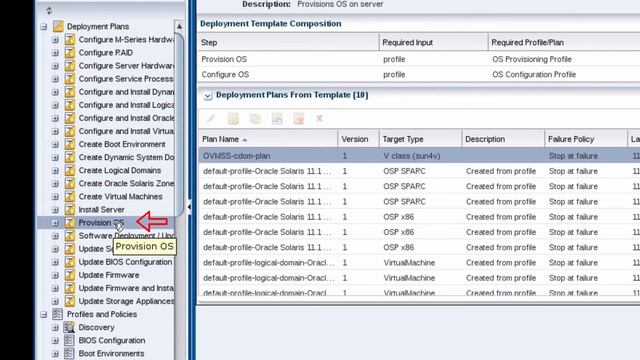Expand the Update Storage Appliances node
640x360 pixels.
pyautogui.click(x=55, y=301)
